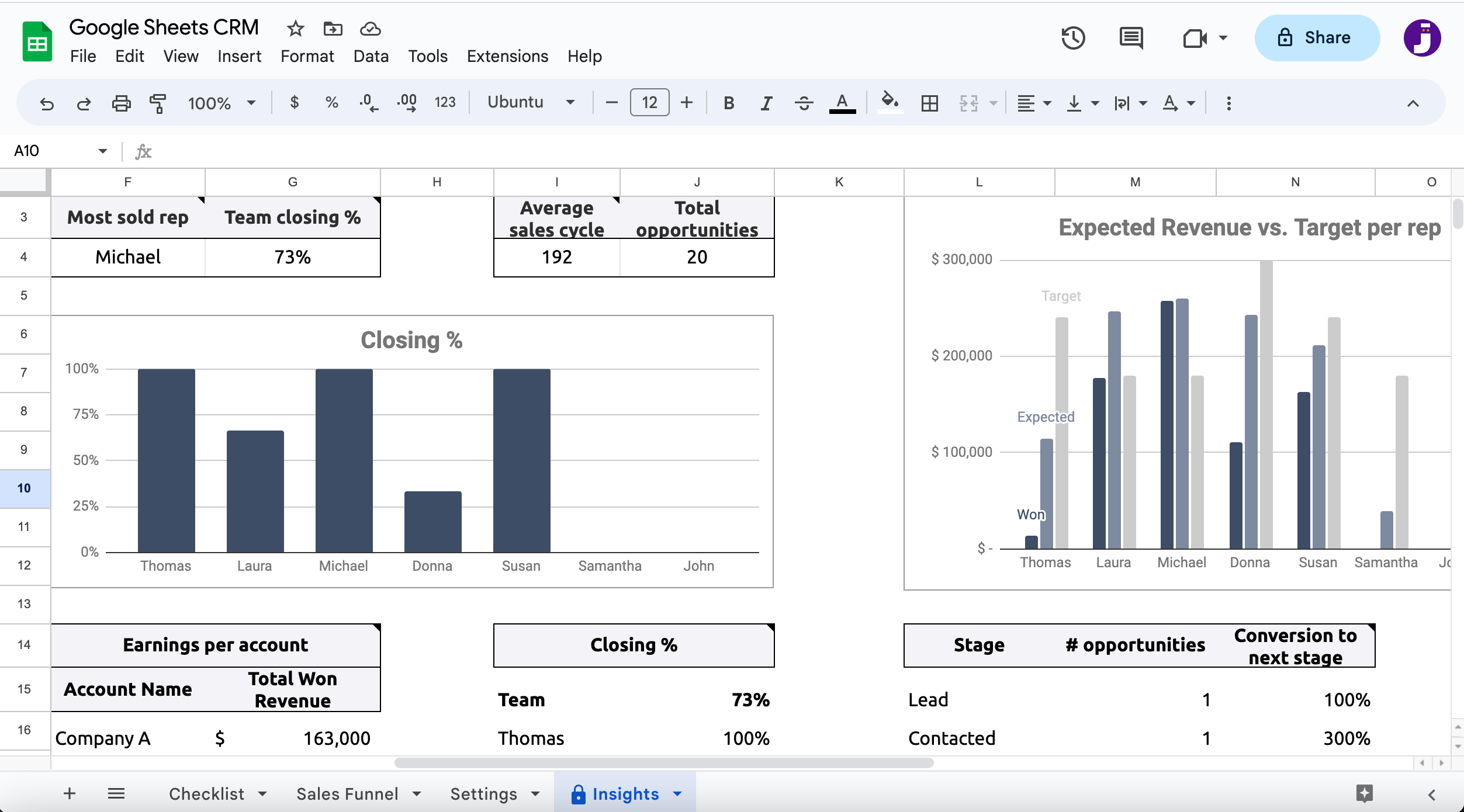Viewport: 1464px width, 812px height.
Task: Click the print icon
Action: pos(121,103)
